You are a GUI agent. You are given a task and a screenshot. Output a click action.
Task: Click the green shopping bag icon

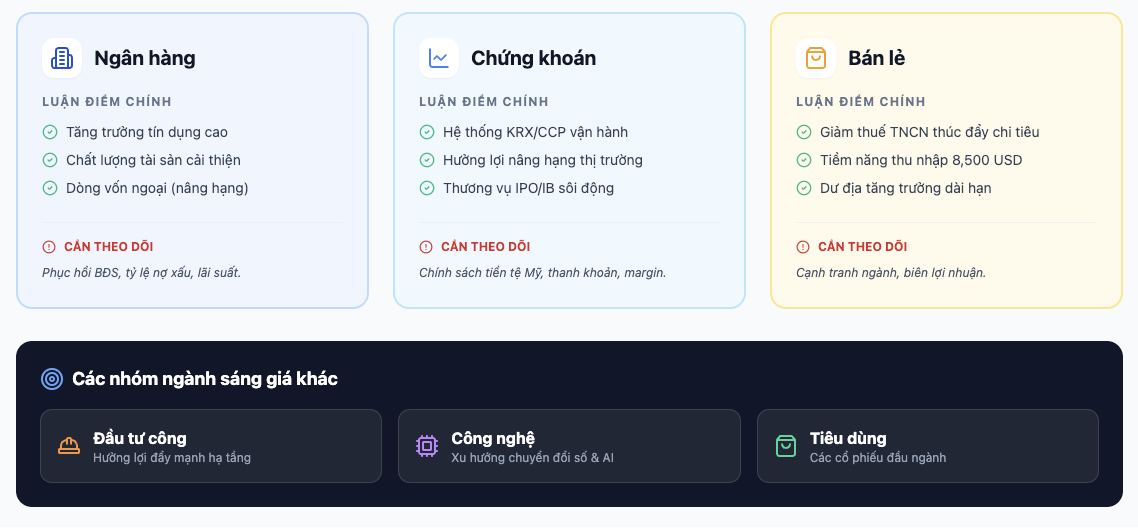tap(786, 446)
